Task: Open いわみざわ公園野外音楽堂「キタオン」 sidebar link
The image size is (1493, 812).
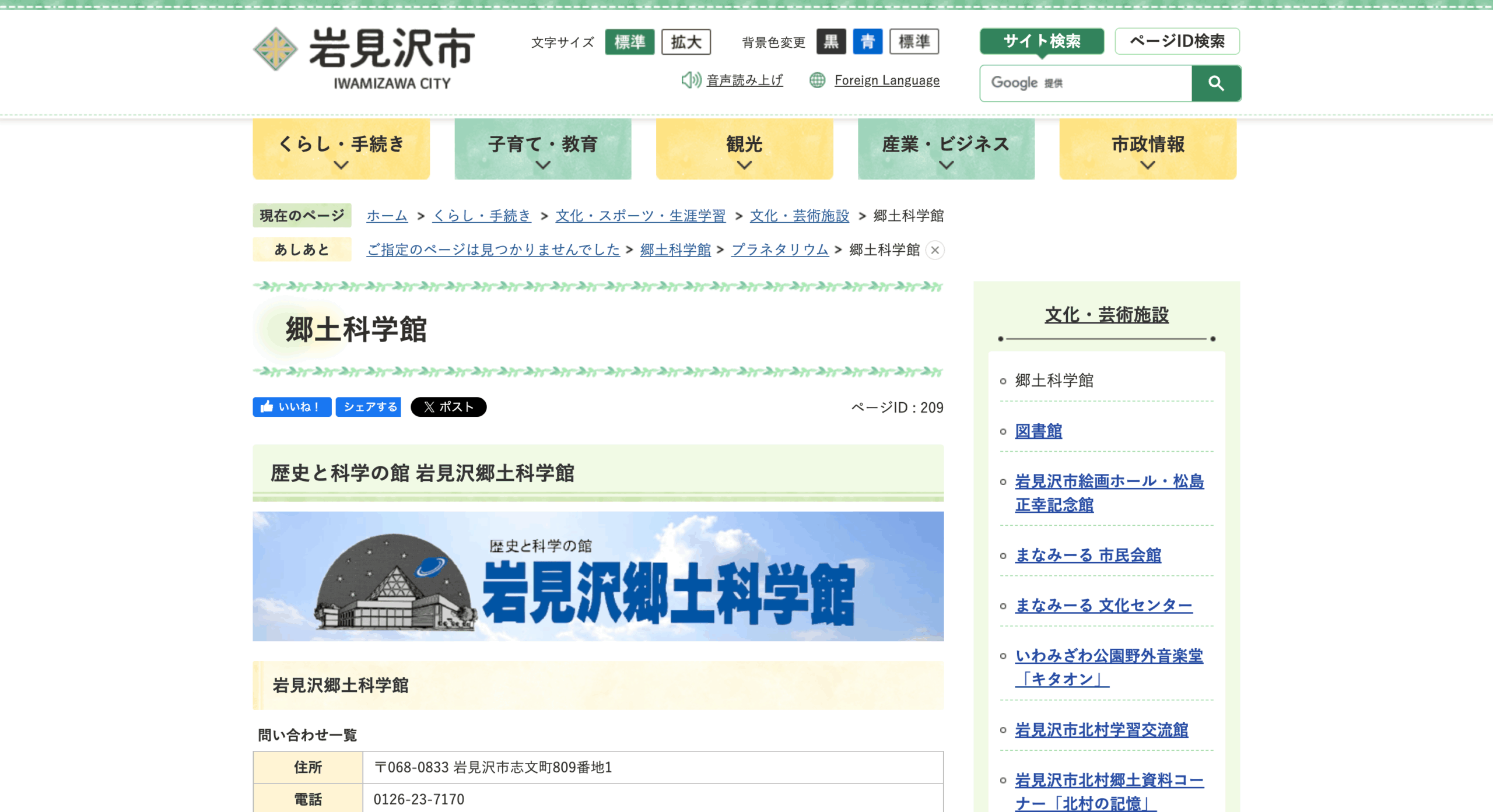Action: point(1109,667)
